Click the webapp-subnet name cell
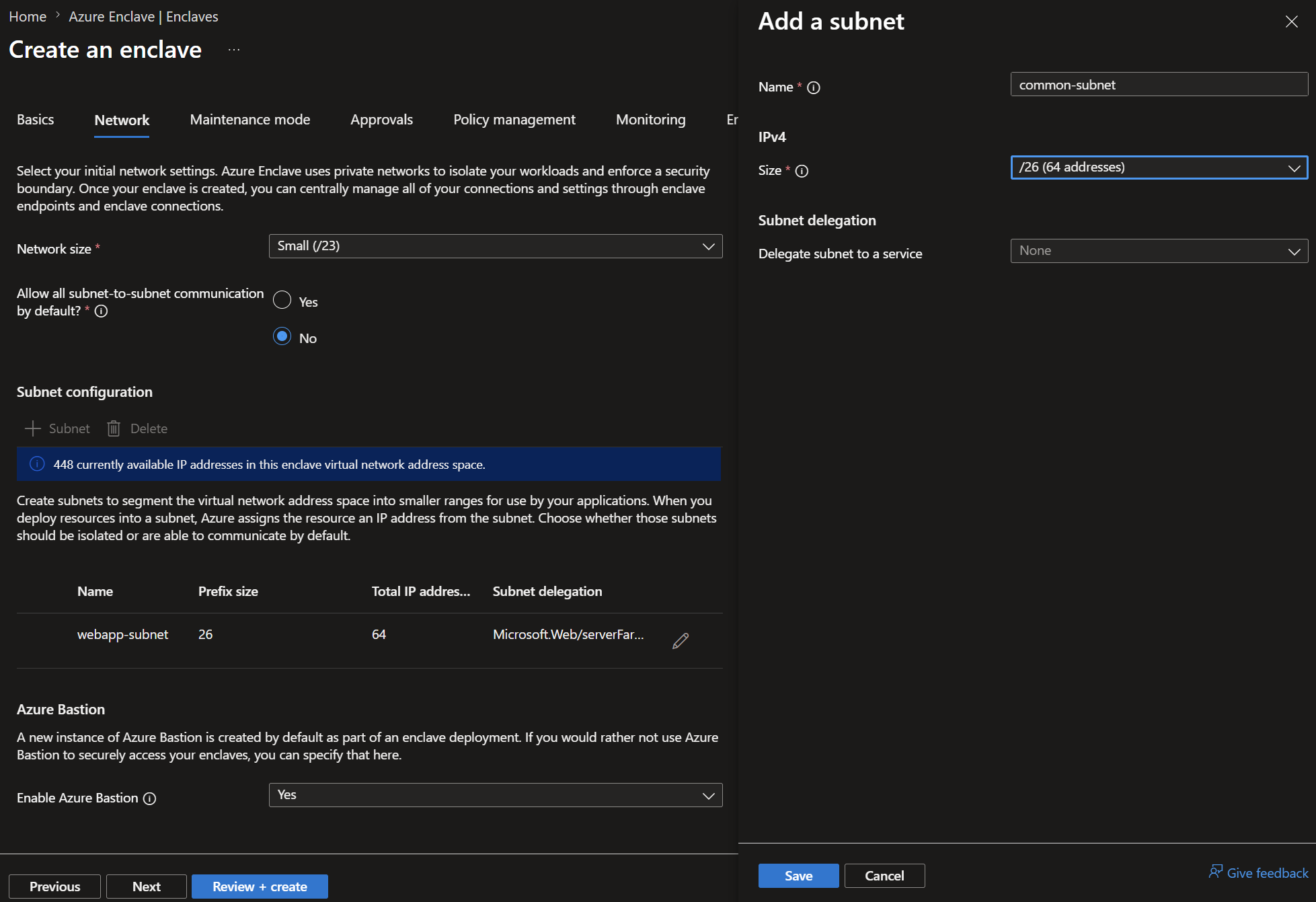This screenshot has height=902, width=1316. pyautogui.click(x=122, y=634)
